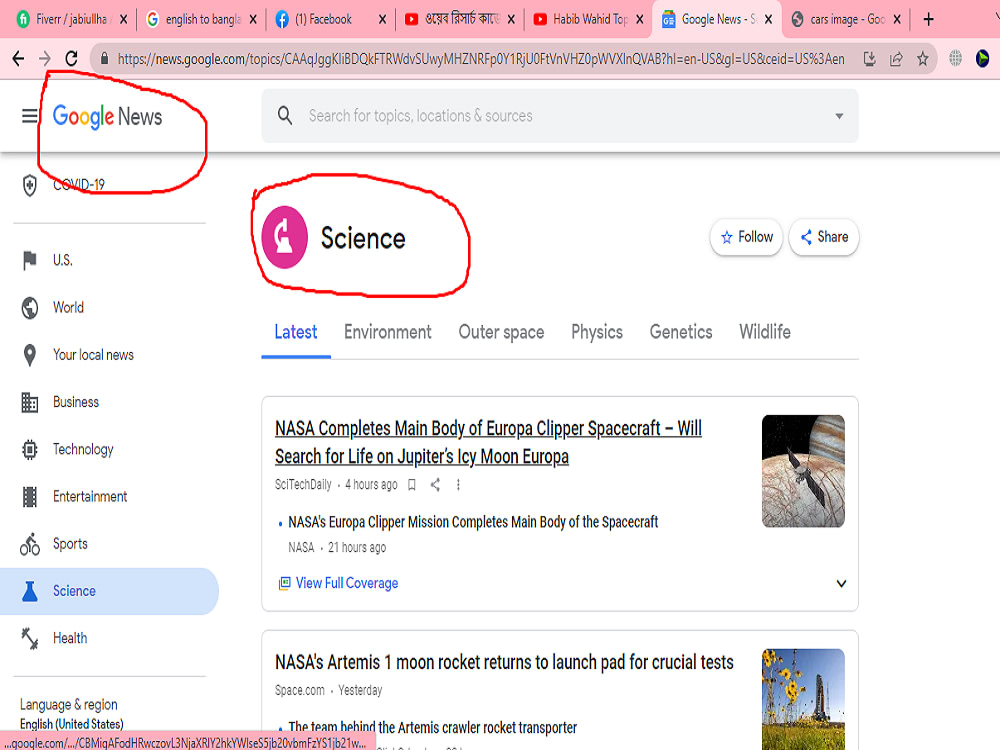Open the NASA Europa Clipper headline
Screen dimensions: 1000x750
tap(488, 442)
